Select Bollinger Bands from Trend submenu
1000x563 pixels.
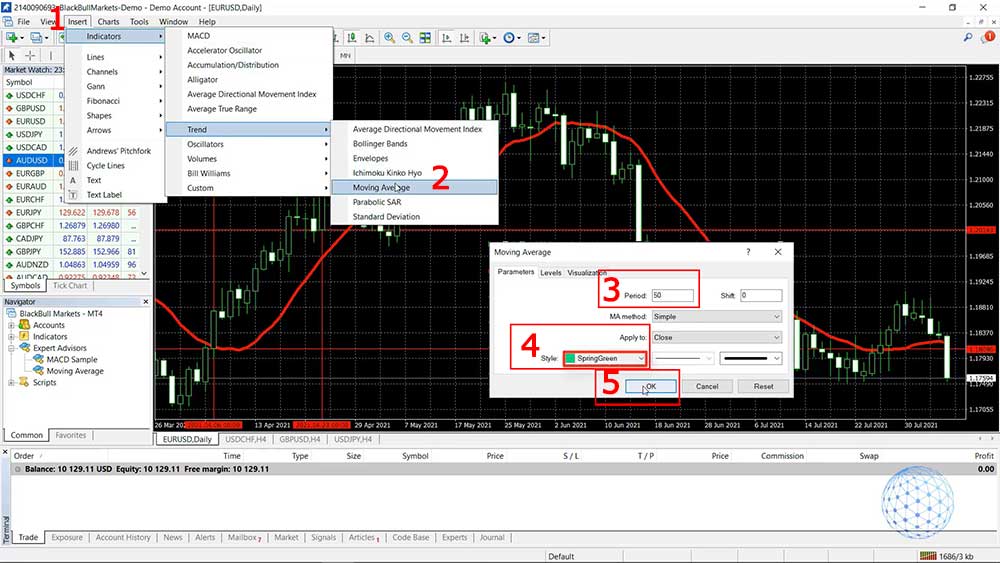pyautogui.click(x=380, y=144)
